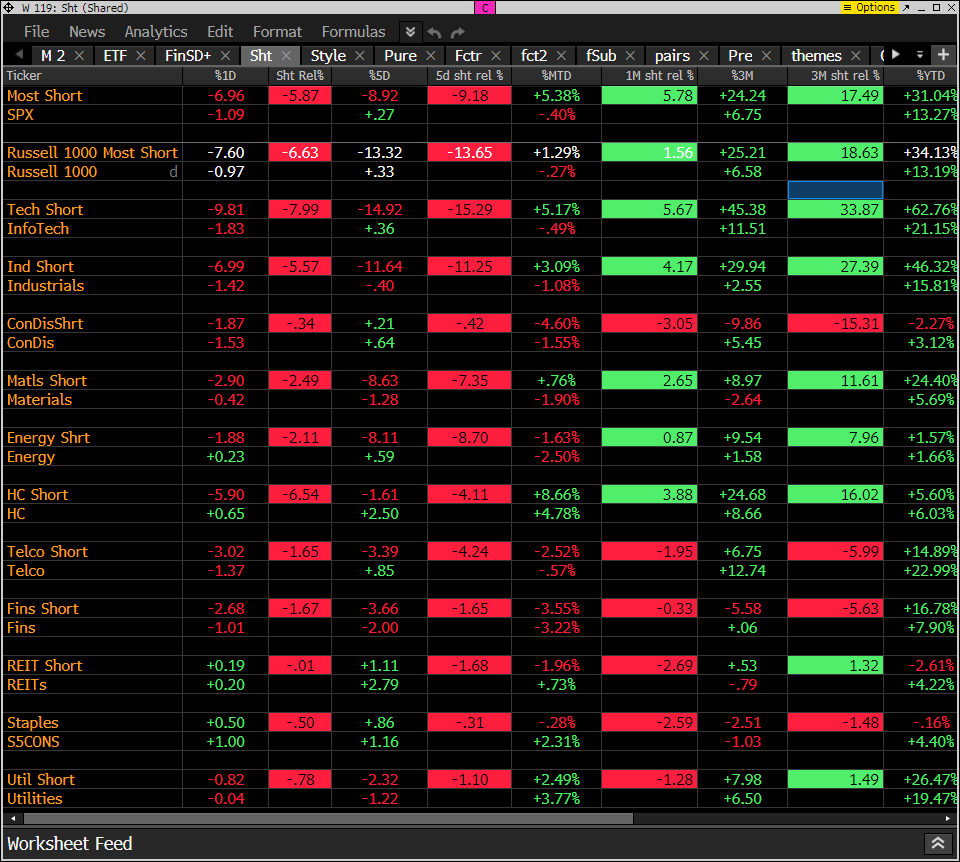Viewport: 960px width, 862px height.
Task: Add a new worksheet tab with plus
Action: 943,54
